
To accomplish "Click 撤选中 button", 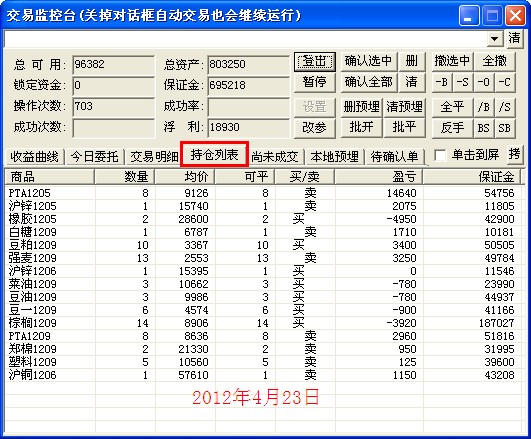I will [x=452, y=61].
